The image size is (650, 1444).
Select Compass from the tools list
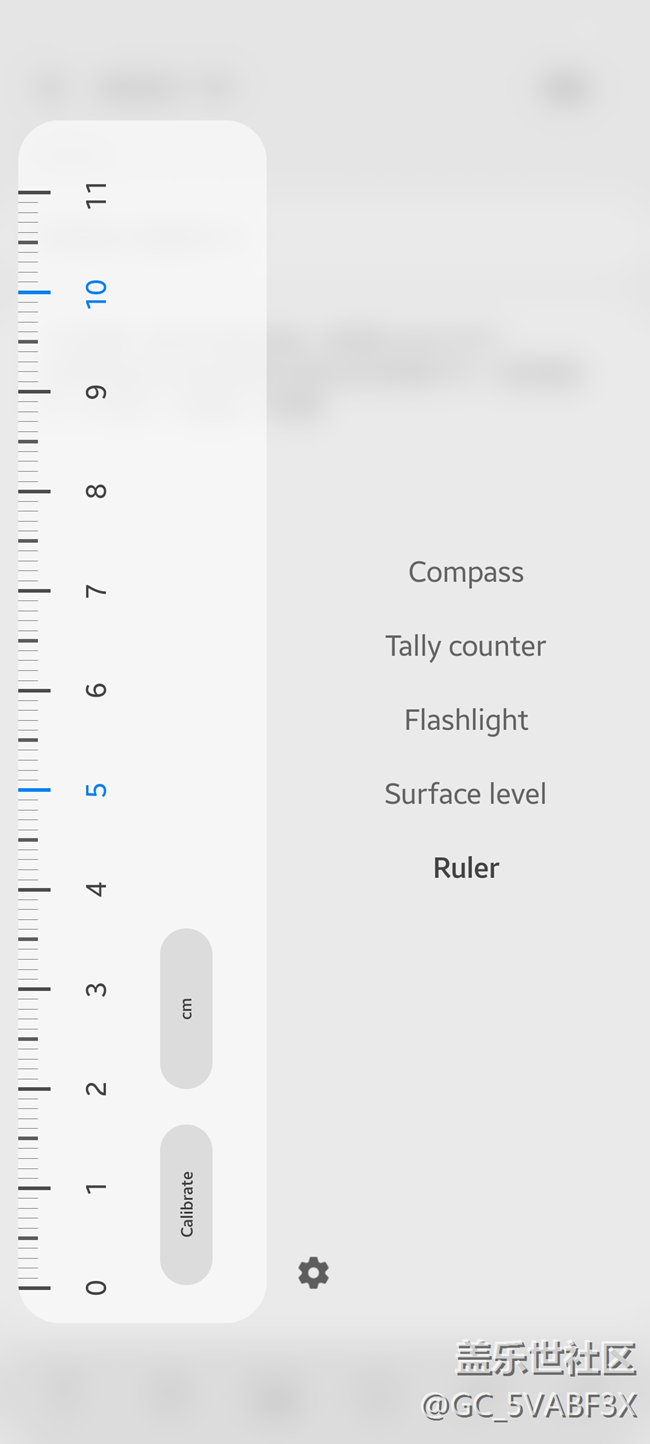click(466, 572)
